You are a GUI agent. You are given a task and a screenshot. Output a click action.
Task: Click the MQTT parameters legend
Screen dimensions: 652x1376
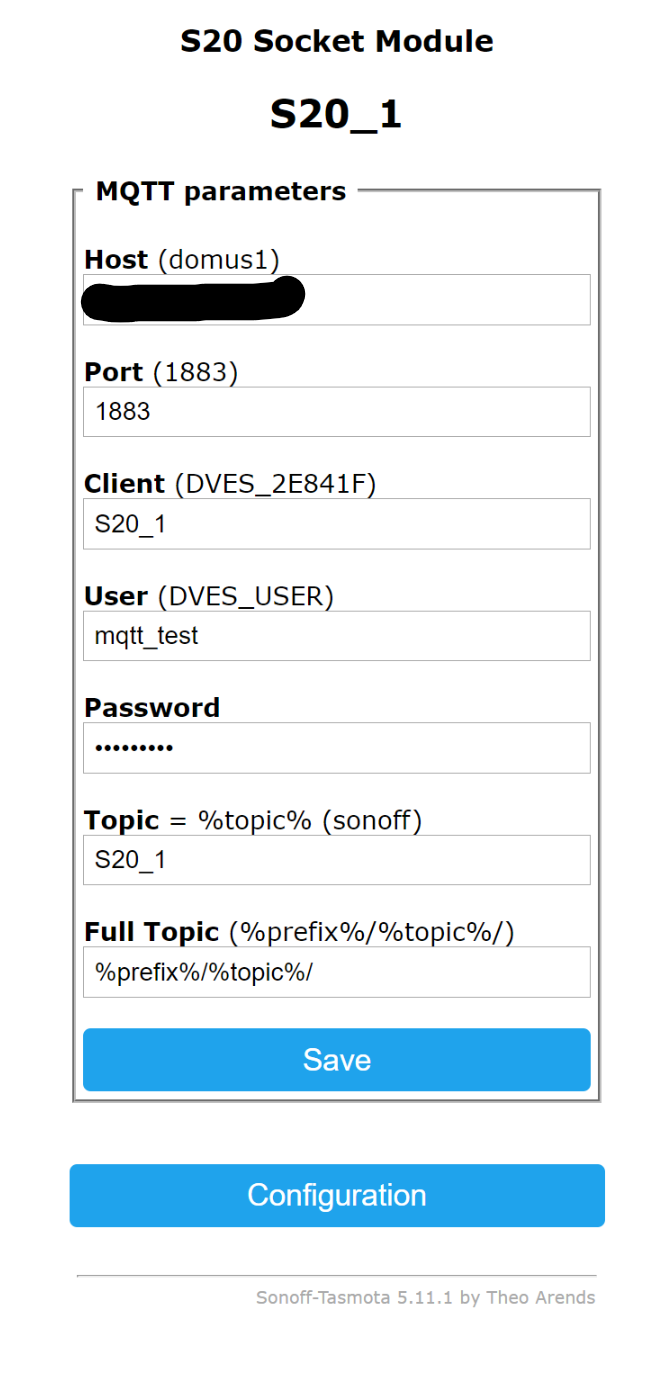click(221, 191)
